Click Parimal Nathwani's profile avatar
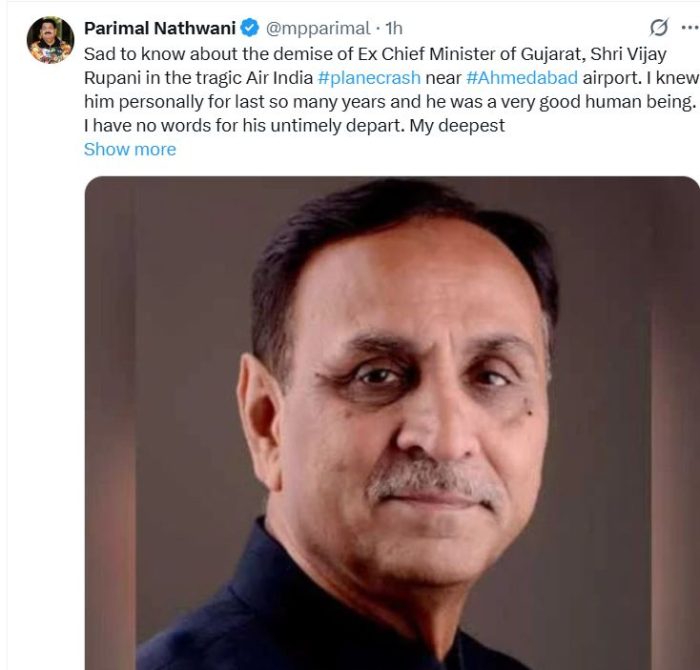The width and height of the screenshot is (700, 670). click(50, 40)
